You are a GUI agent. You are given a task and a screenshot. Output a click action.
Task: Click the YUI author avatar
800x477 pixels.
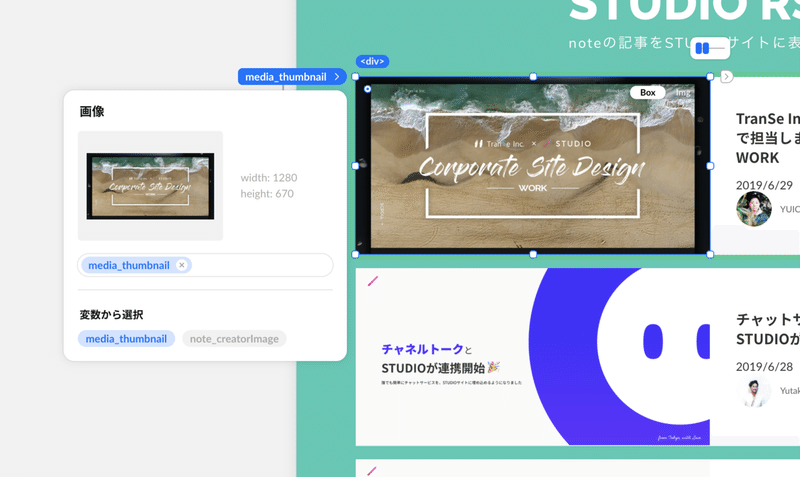pyautogui.click(x=754, y=209)
